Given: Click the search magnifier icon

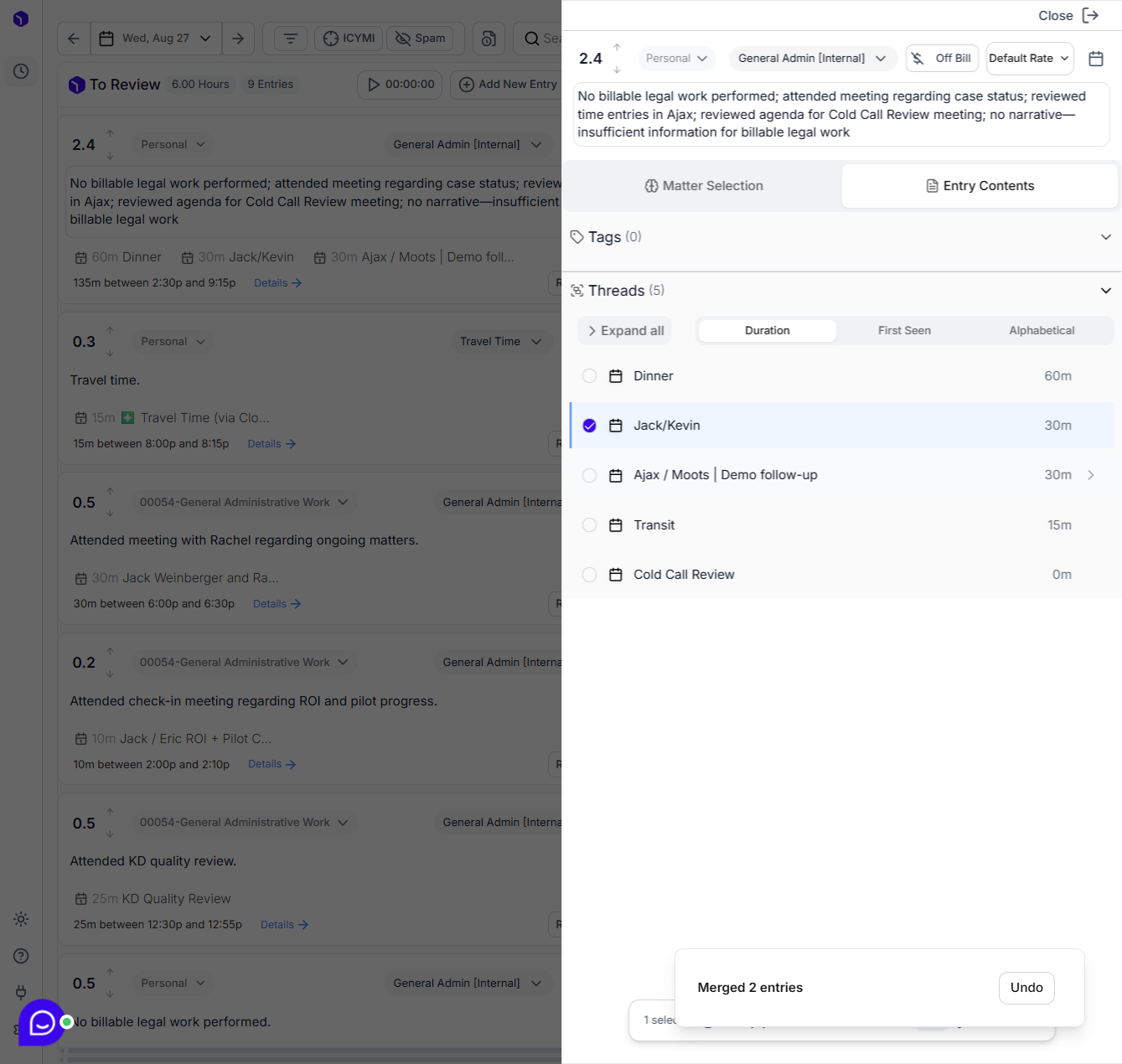Looking at the screenshot, I should [532, 39].
